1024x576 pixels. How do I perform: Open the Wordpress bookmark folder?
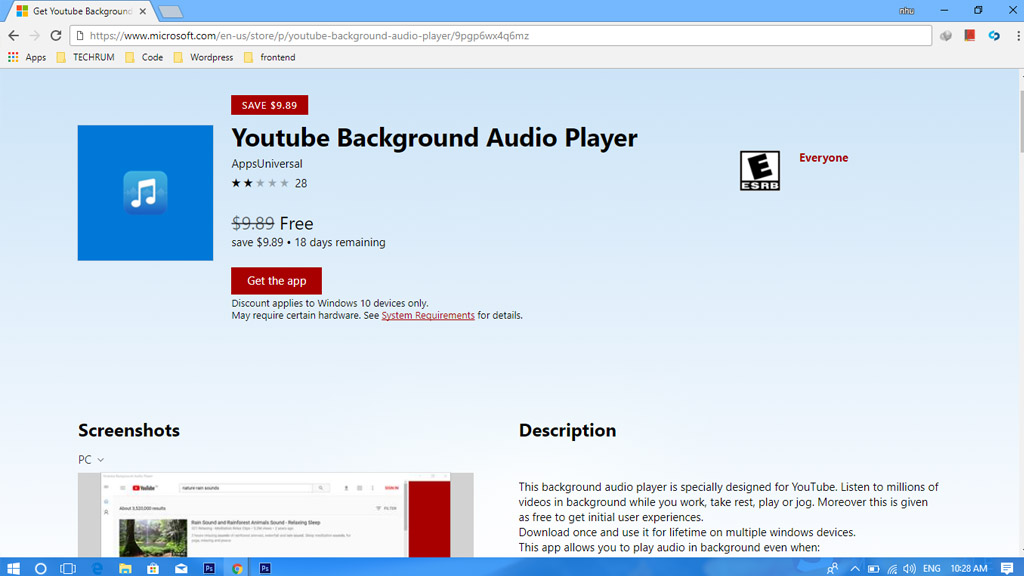pos(203,57)
